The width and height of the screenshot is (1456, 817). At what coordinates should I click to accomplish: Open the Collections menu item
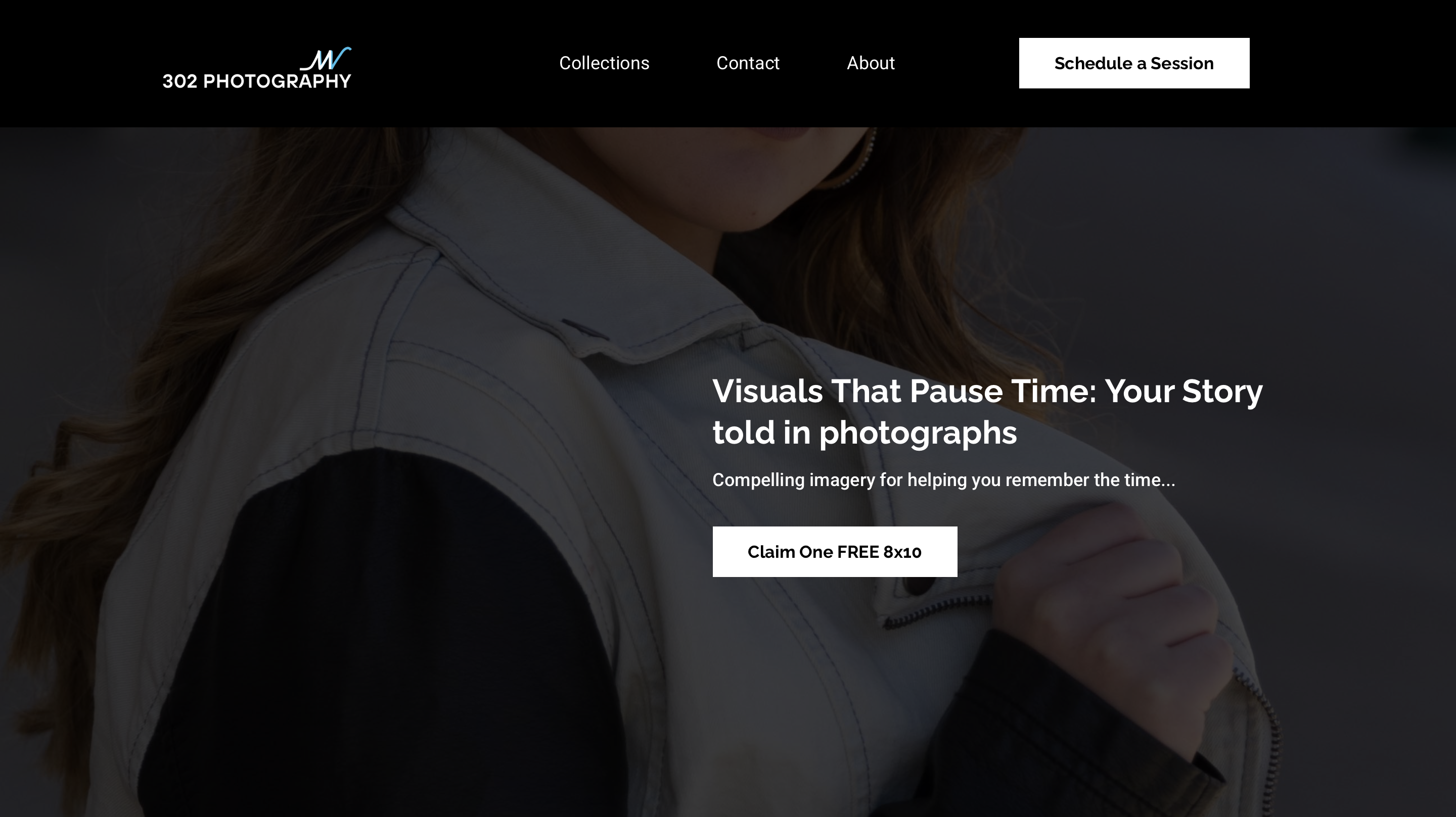[x=604, y=63]
